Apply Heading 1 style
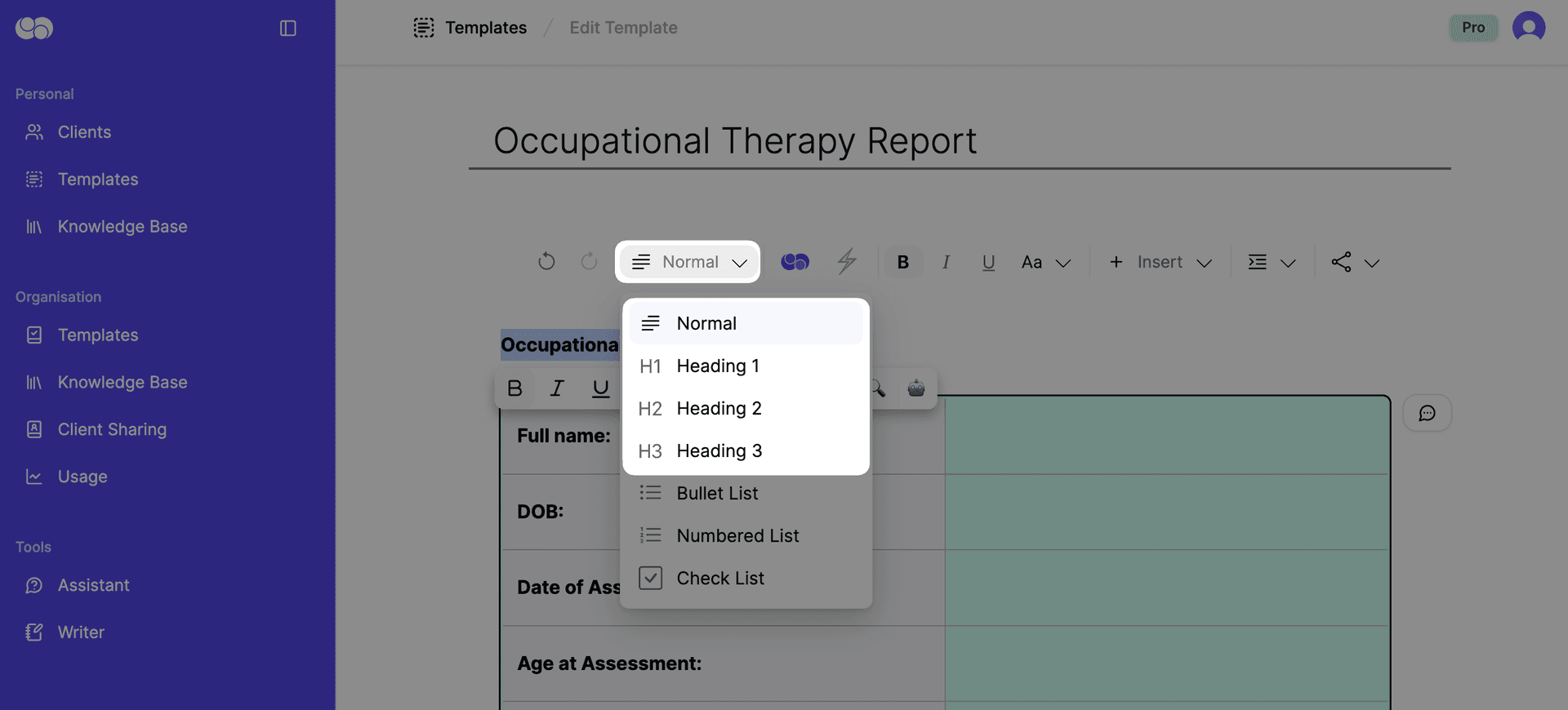The width and height of the screenshot is (1568, 710). (x=746, y=366)
